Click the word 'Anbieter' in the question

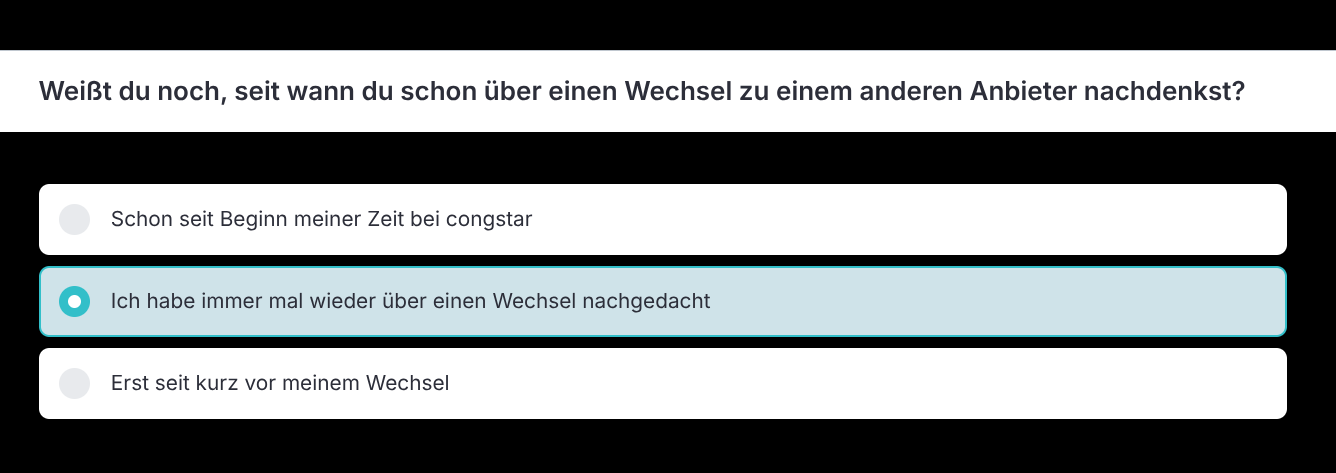[x=1017, y=91]
